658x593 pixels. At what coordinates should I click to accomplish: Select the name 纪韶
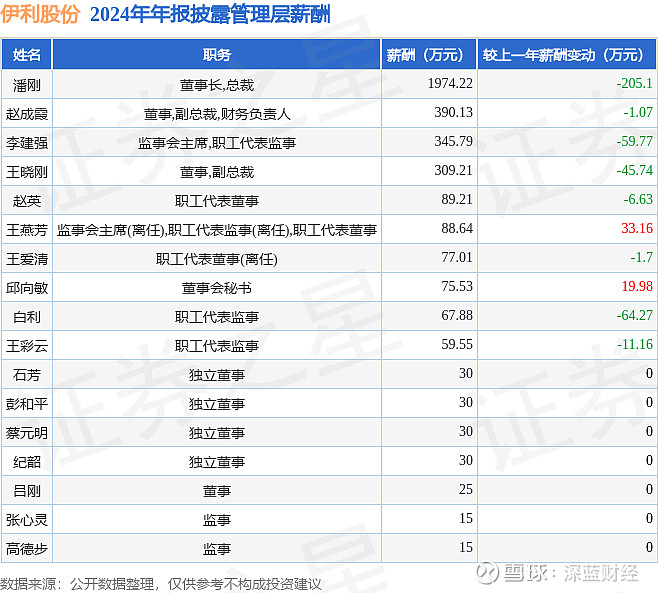click(26, 462)
